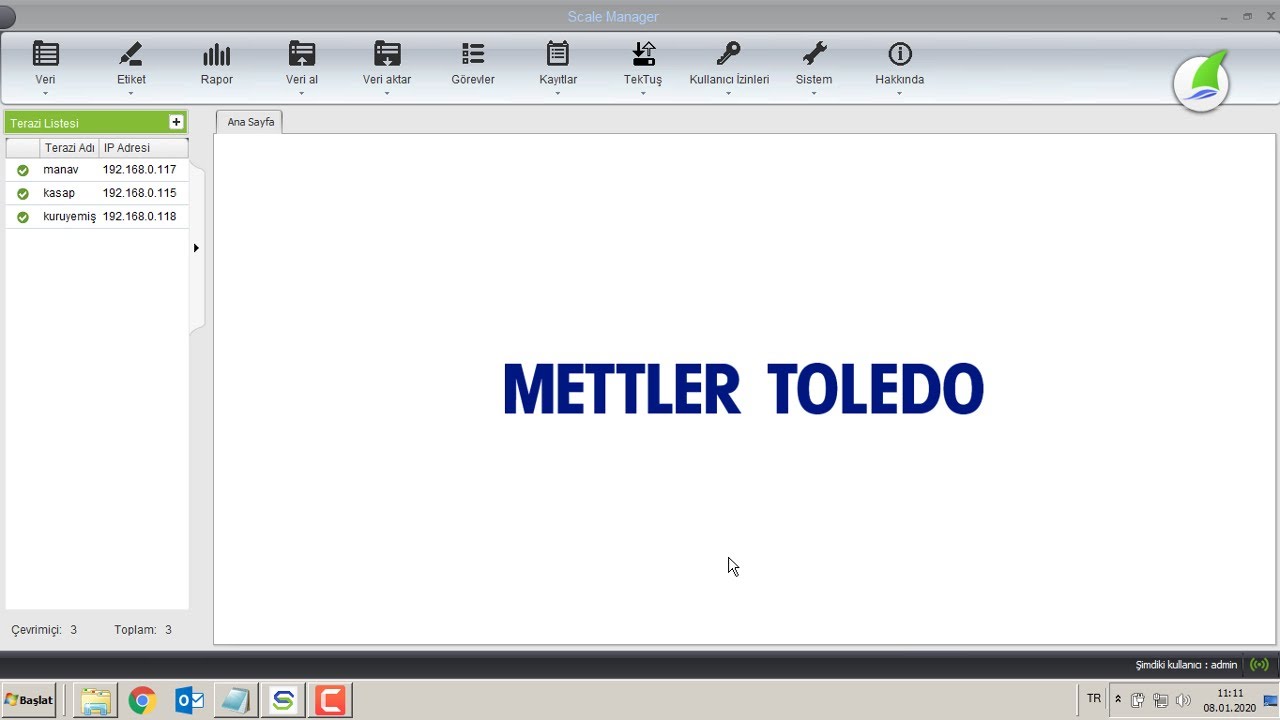Viewport: 1280px width, 720px height.
Task: Open the Sistem wrench icon
Action: (814, 54)
